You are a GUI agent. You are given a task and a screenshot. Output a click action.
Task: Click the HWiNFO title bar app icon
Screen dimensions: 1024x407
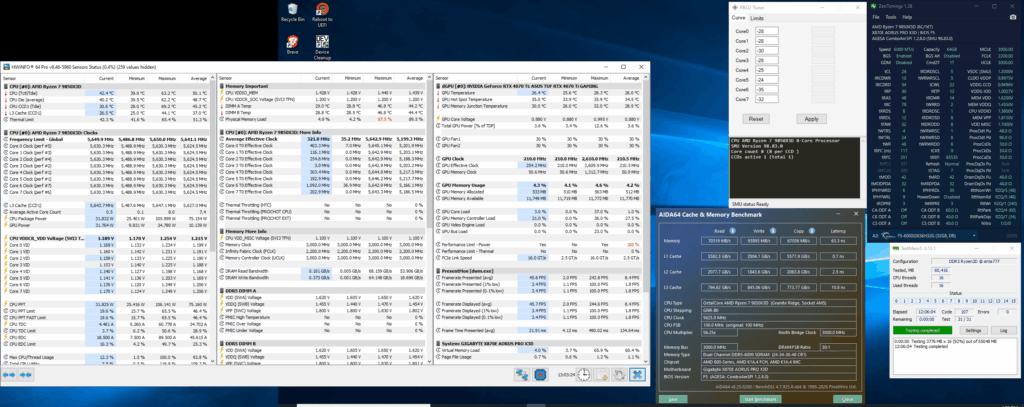[6, 67]
